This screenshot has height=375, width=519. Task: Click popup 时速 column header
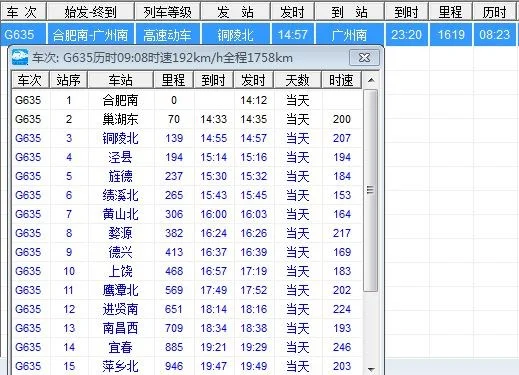pyautogui.click(x=341, y=80)
